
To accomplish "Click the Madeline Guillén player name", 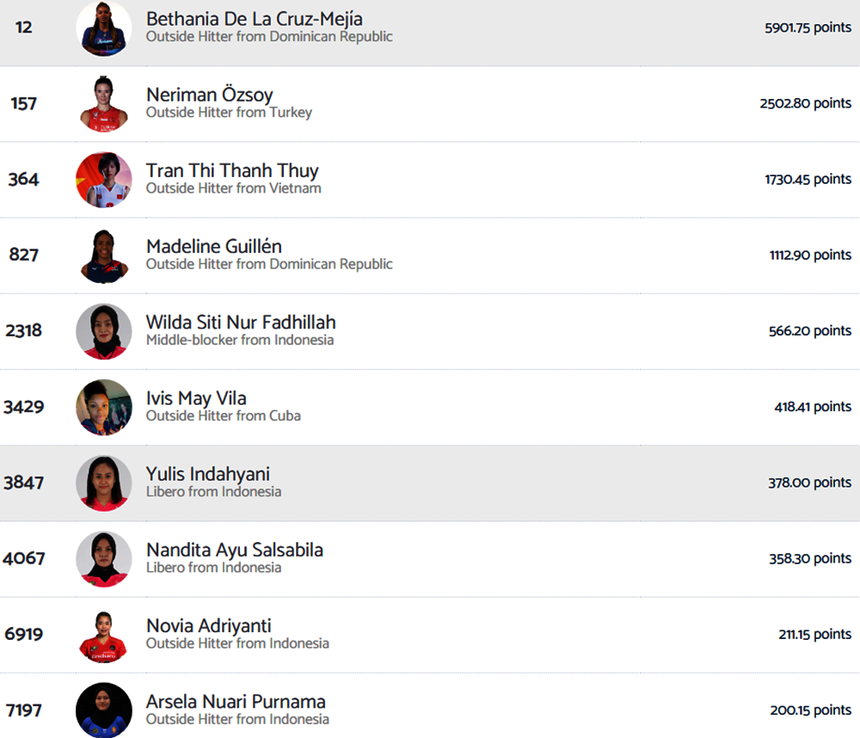I will click(x=214, y=246).
